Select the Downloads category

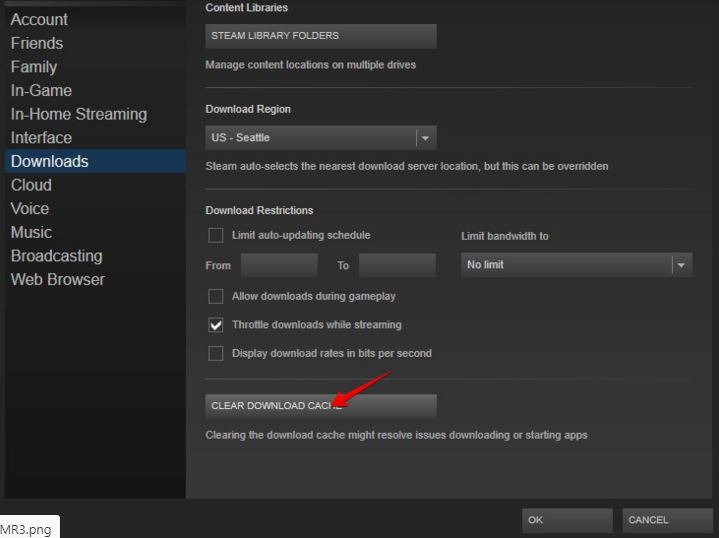95,161
